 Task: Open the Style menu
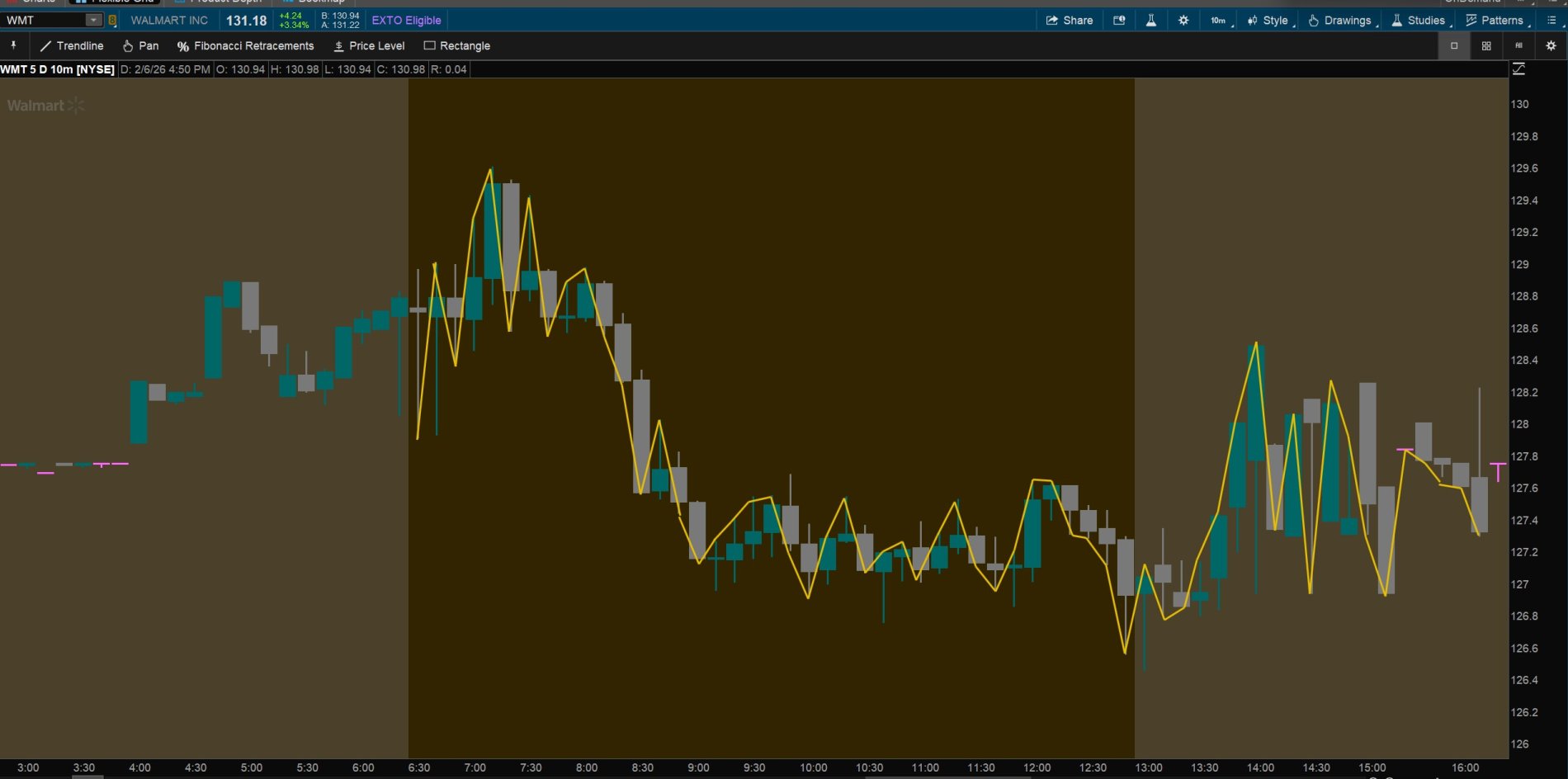1268,21
